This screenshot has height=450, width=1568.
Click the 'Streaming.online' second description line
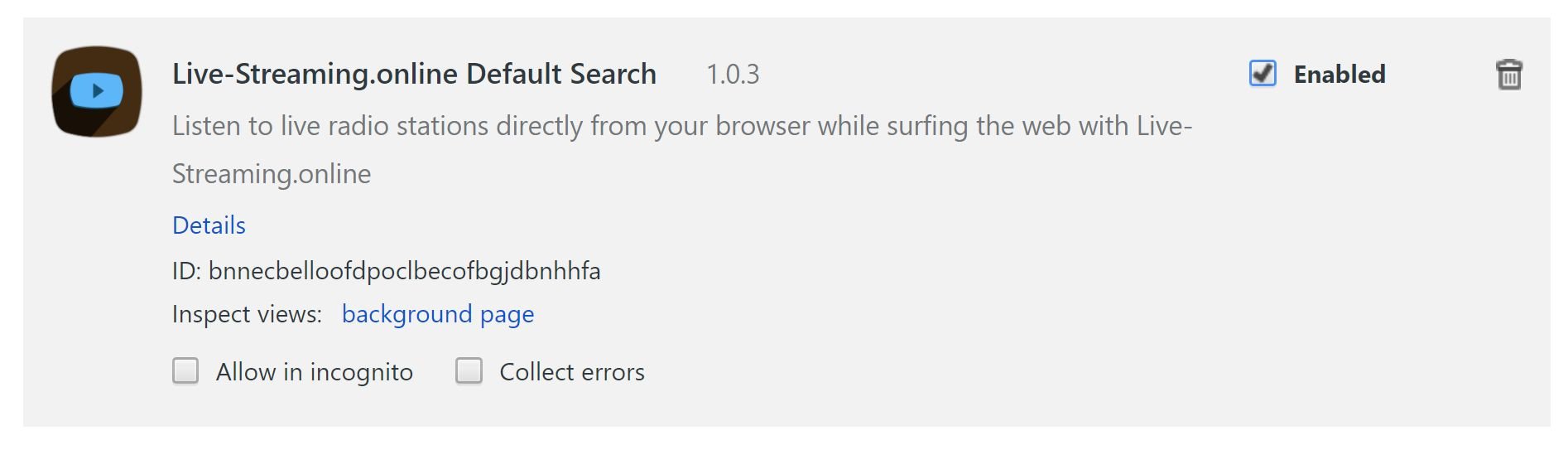(x=272, y=174)
